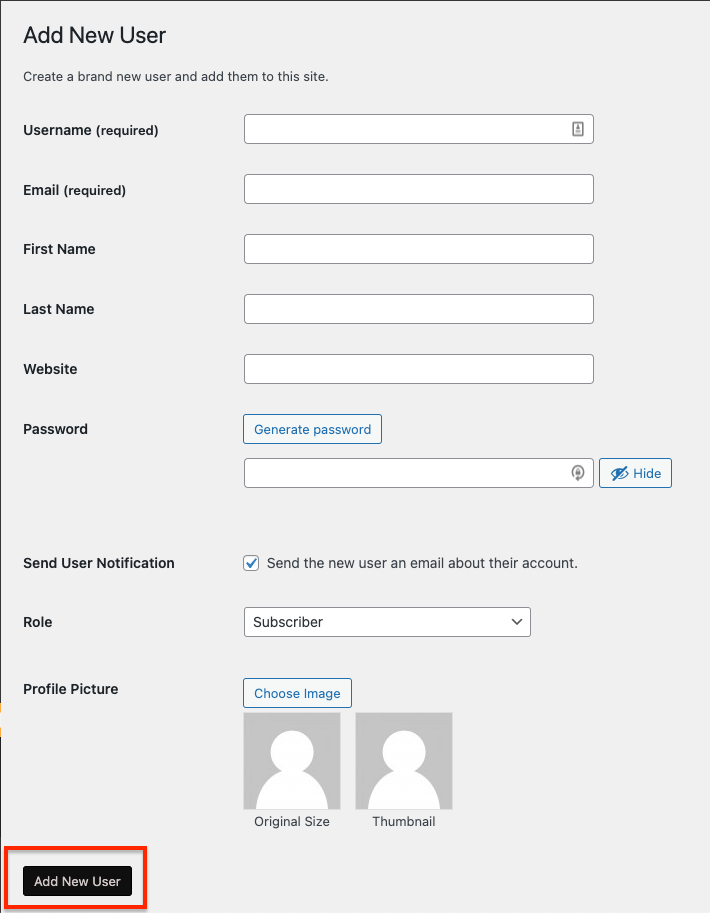Image resolution: width=710 pixels, height=913 pixels.
Task: Focus the Email input field
Action: point(419,189)
